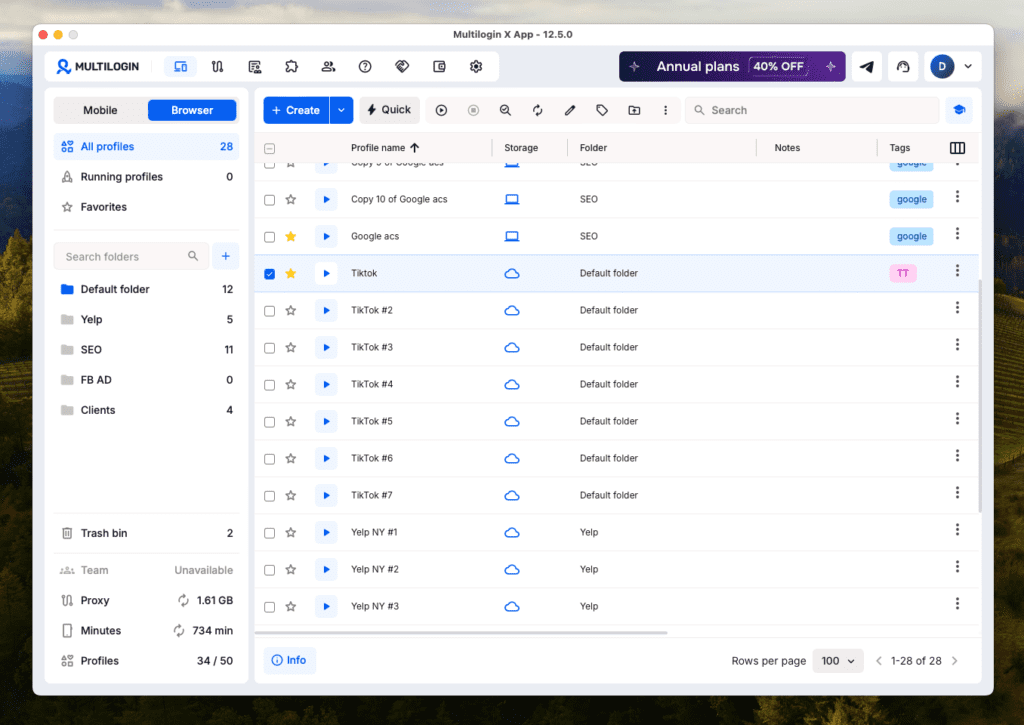
Task: Open the Trash bin in the sidebar
Action: click(146, 533)
